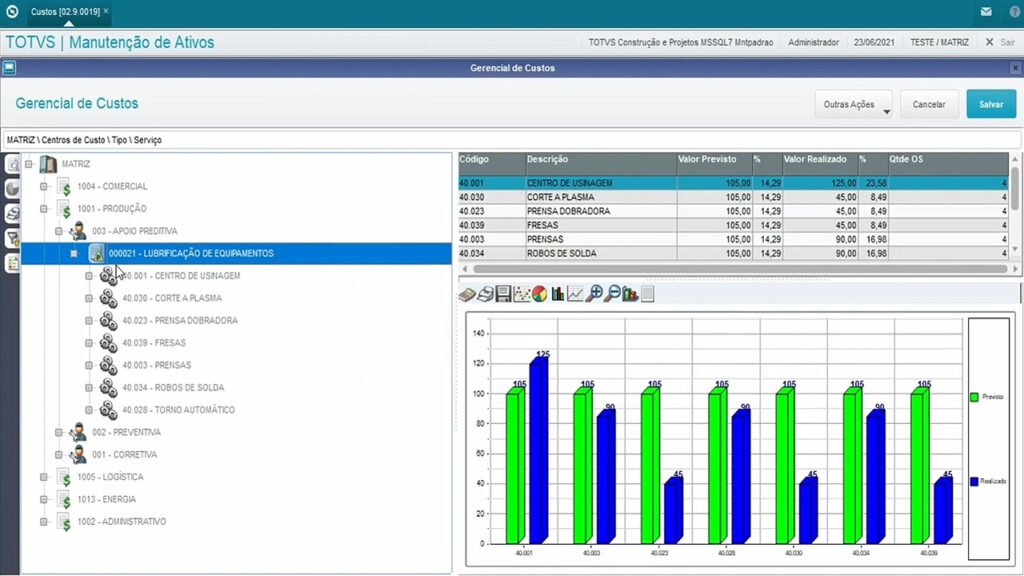The width and height of the screenshot is (1024, 576).
Task: Click the printer icon in left sidebar
Action: [x=12, y=214]
